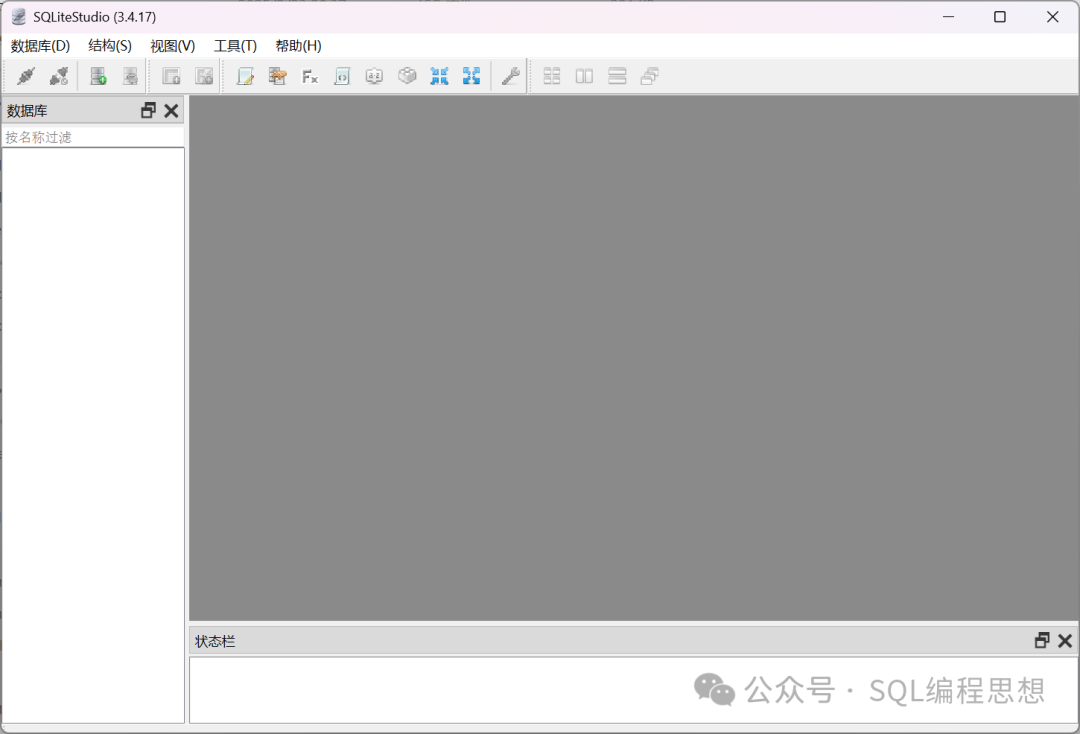The image size is (1080, 734).
Task: Click the DDL history icon
Action: [277, 76]
